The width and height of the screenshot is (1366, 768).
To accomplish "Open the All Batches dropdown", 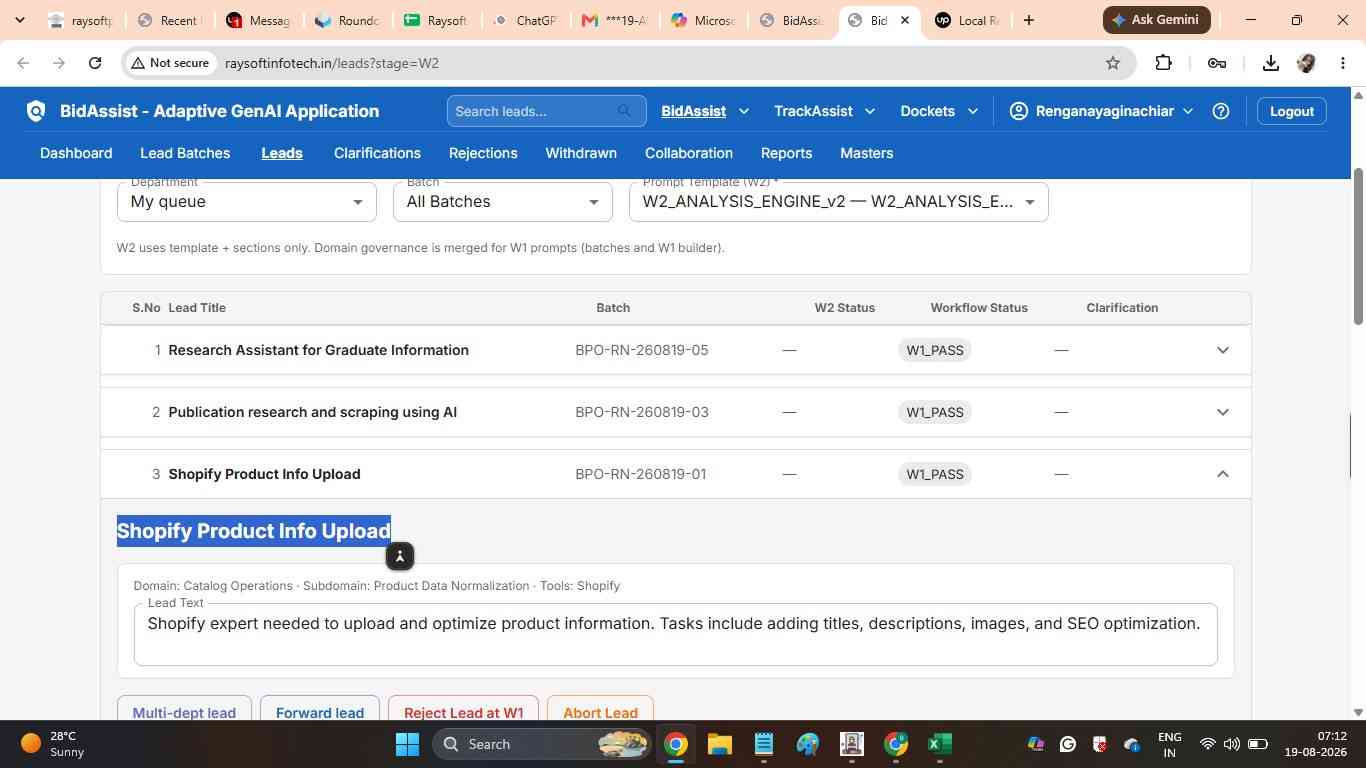I will 503,202.
